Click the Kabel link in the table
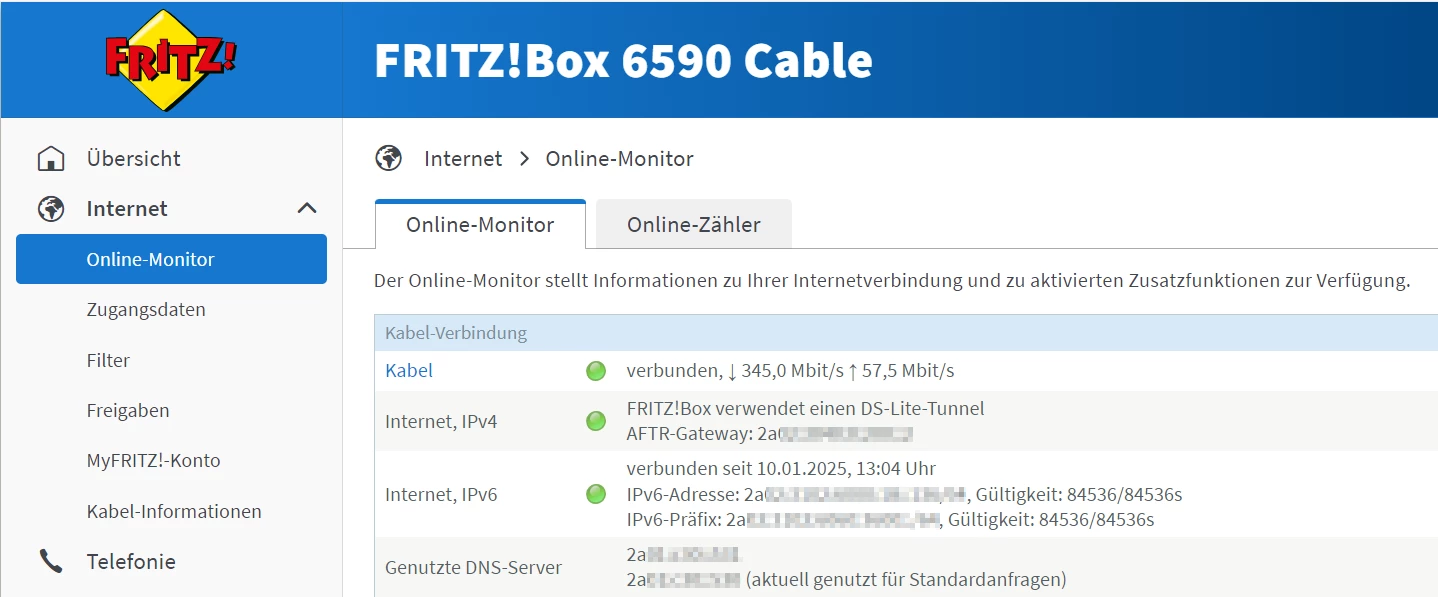Screen dimensions: 1438x597 pos(409,370)
